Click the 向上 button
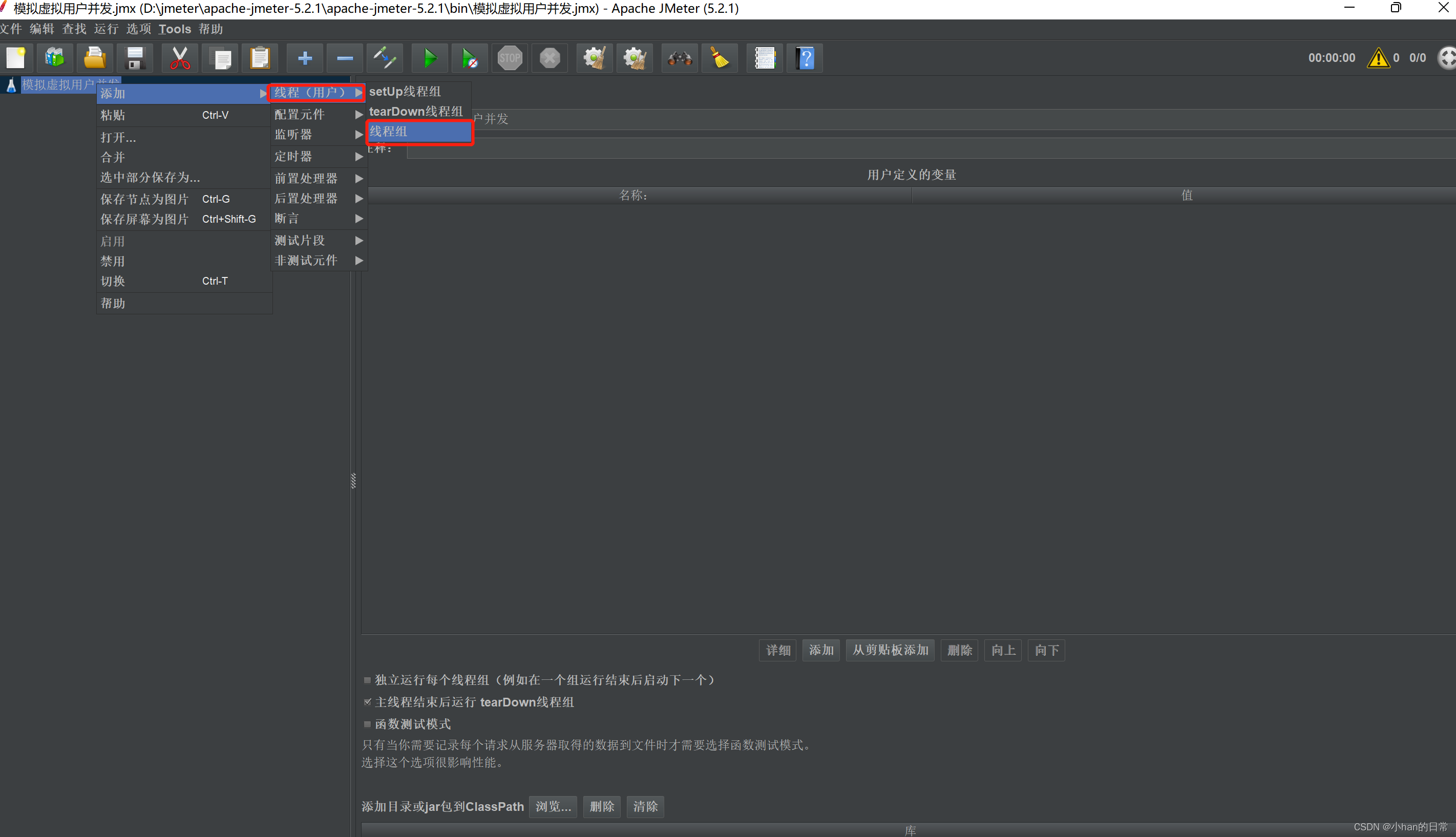 coord(1003,650)
